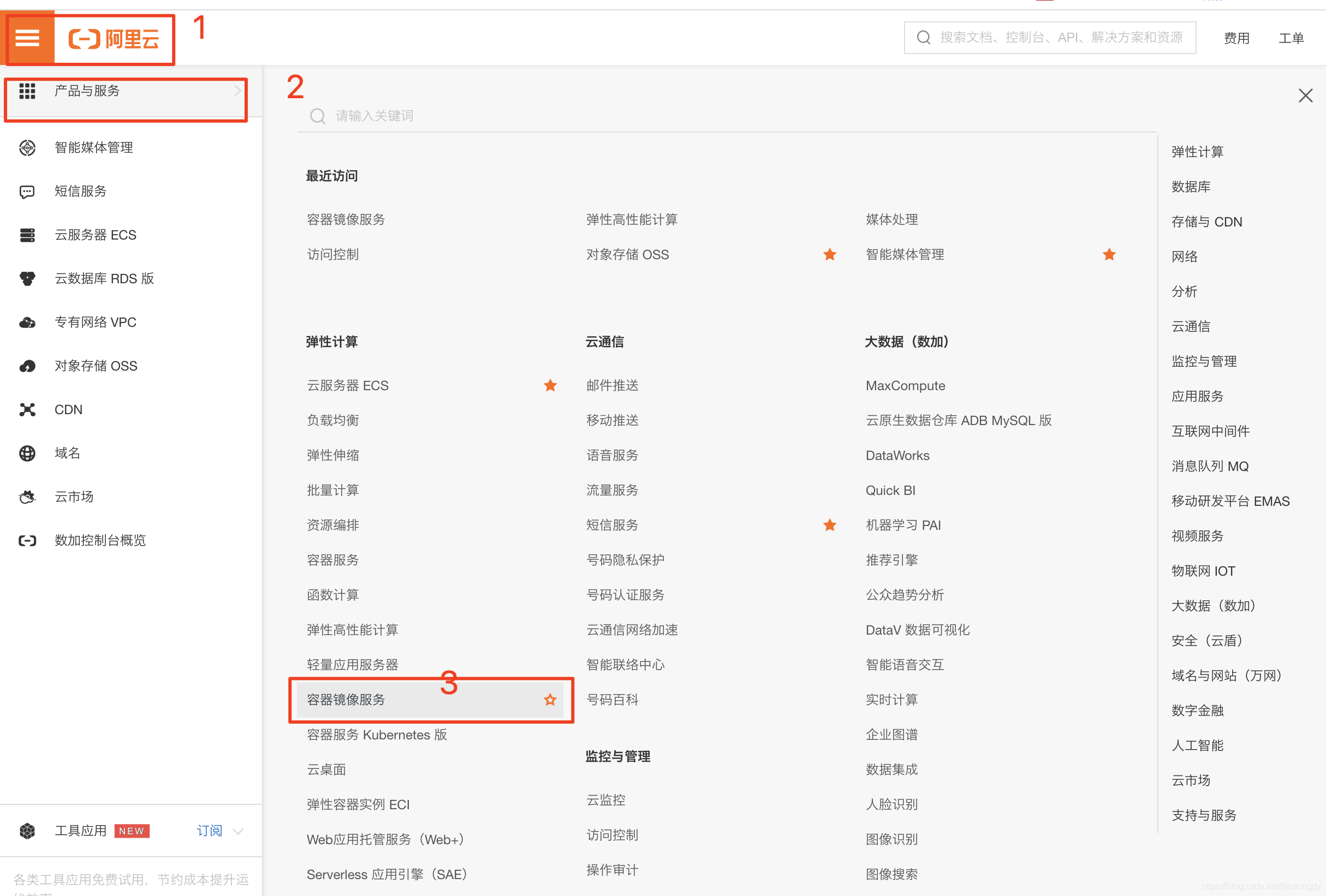The height and width of the screenshot is (896, 1326).
Task: Open 媒体处理 in recent visits
Action: point(892,219)
